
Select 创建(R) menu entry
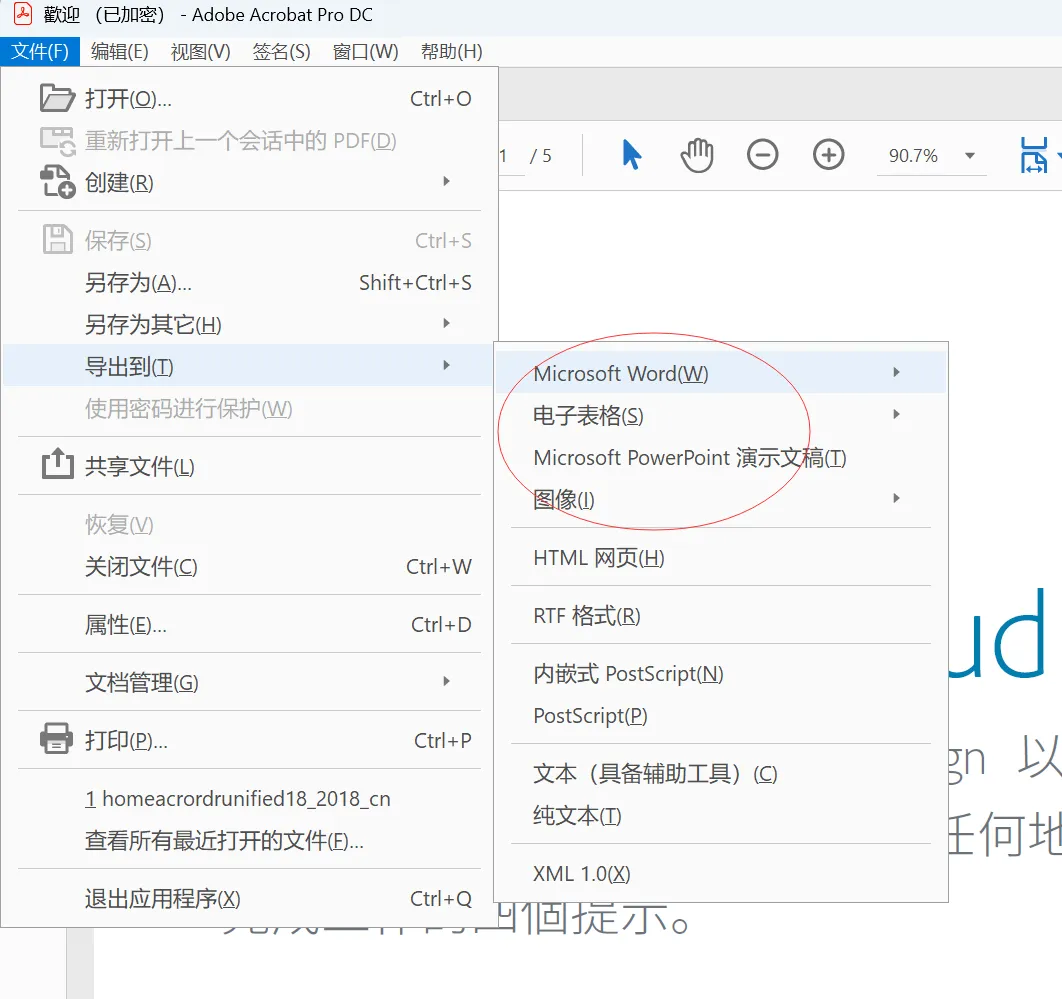click(249, 182)
